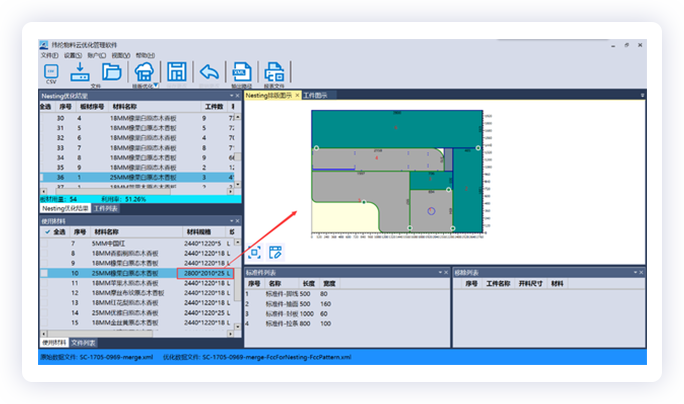Check the box for material row 15
Viewport: 684px width, 404px height.
coord(44,323)
